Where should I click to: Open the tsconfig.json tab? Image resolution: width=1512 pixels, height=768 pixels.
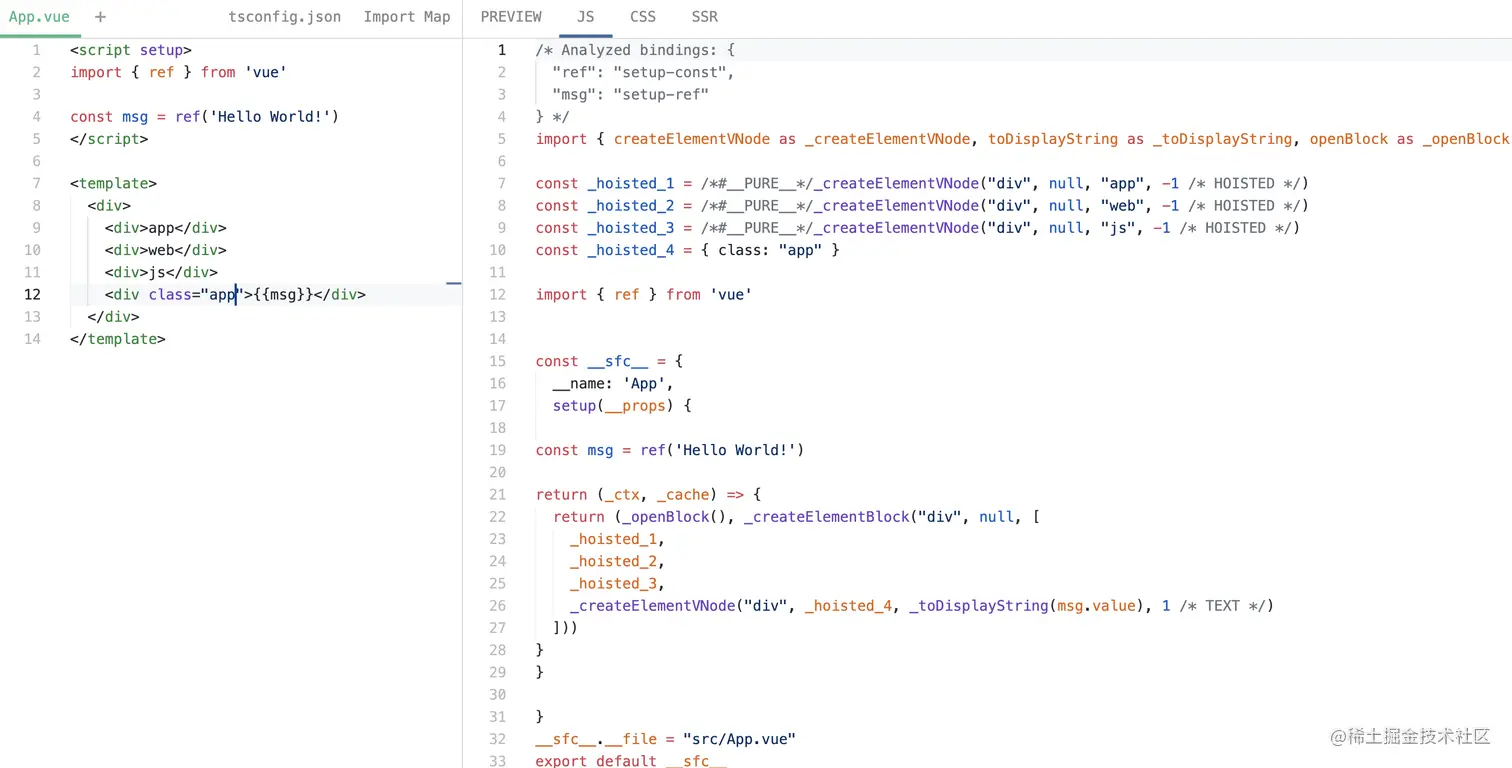point(284,17)
